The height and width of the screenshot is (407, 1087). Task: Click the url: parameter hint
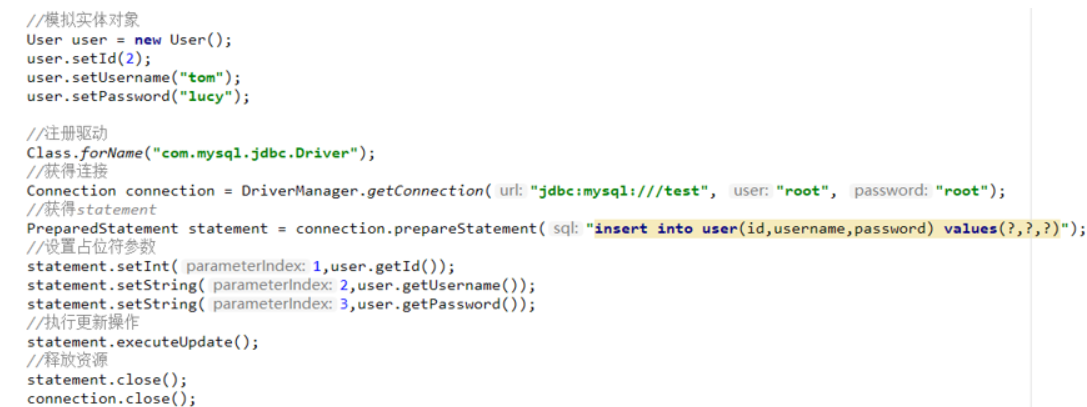pyautogui.click(x=512, y=190)
